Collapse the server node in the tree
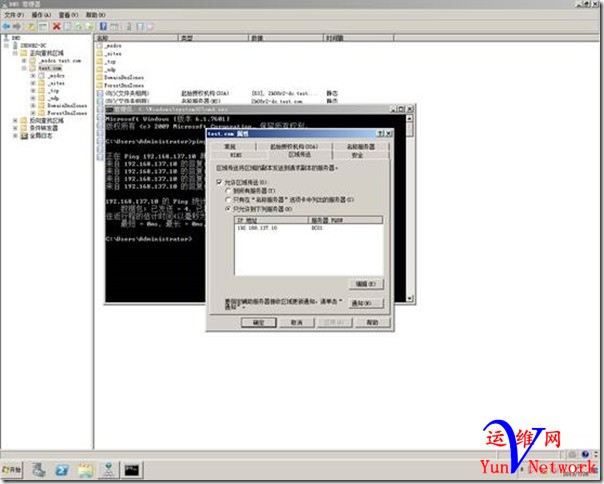 [7, 45]
